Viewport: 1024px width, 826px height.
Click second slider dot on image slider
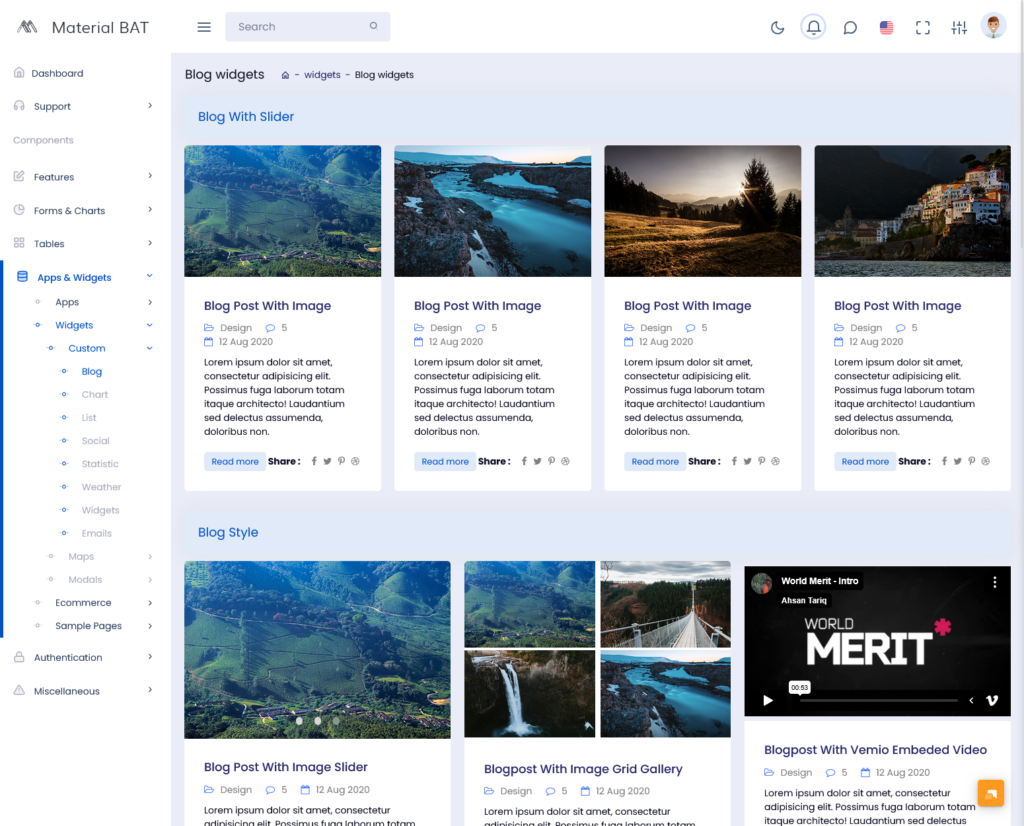317,721
